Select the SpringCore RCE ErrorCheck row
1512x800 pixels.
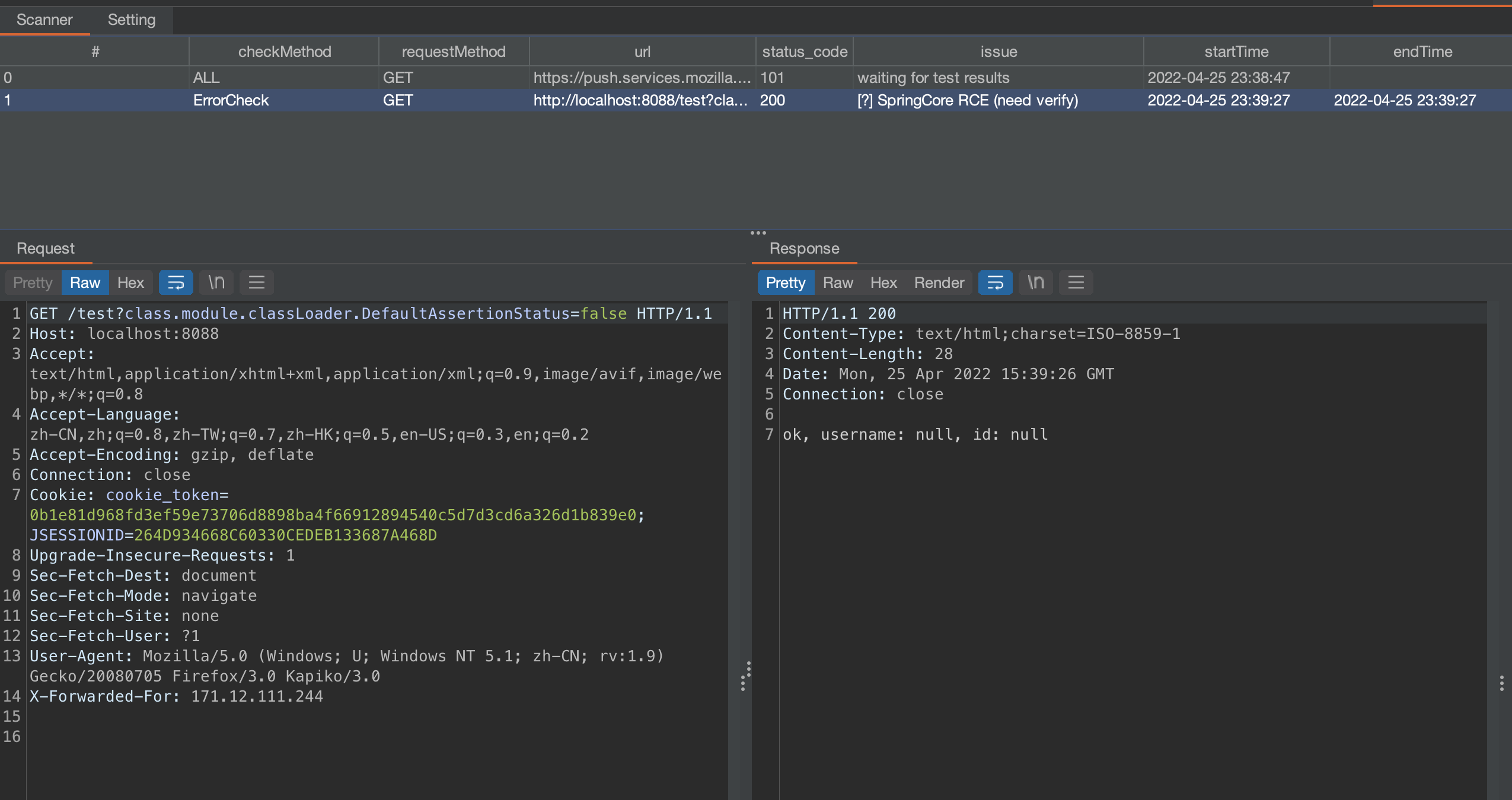point(966,100)
